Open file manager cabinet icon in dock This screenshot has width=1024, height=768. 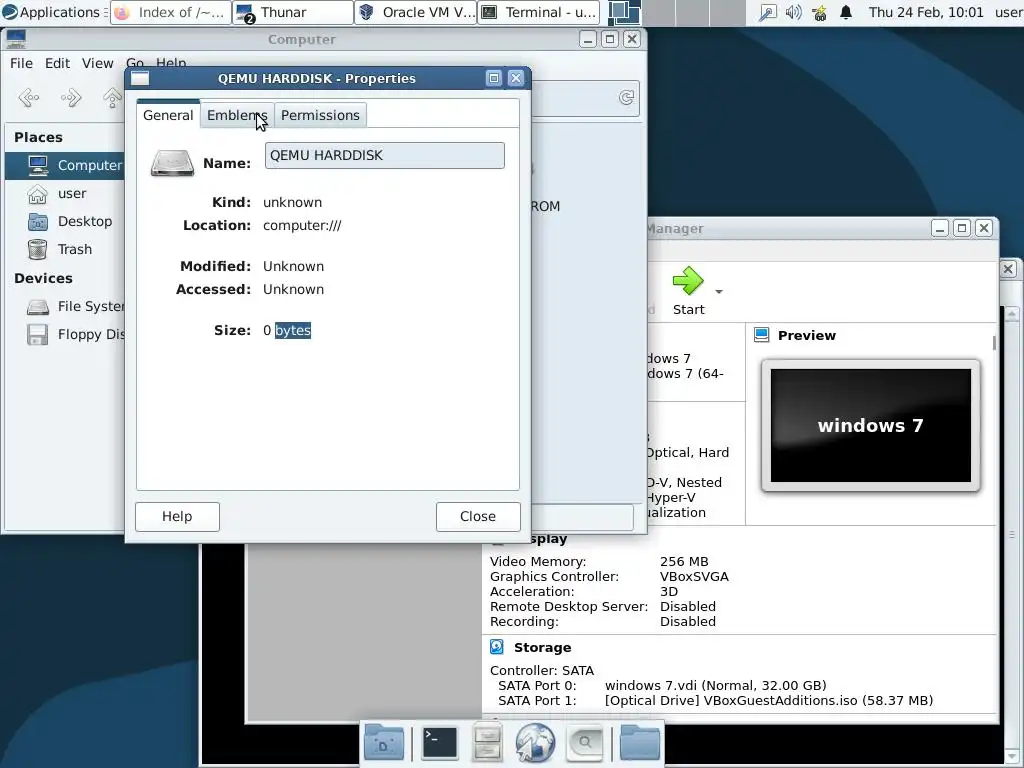tap(487, 743)
